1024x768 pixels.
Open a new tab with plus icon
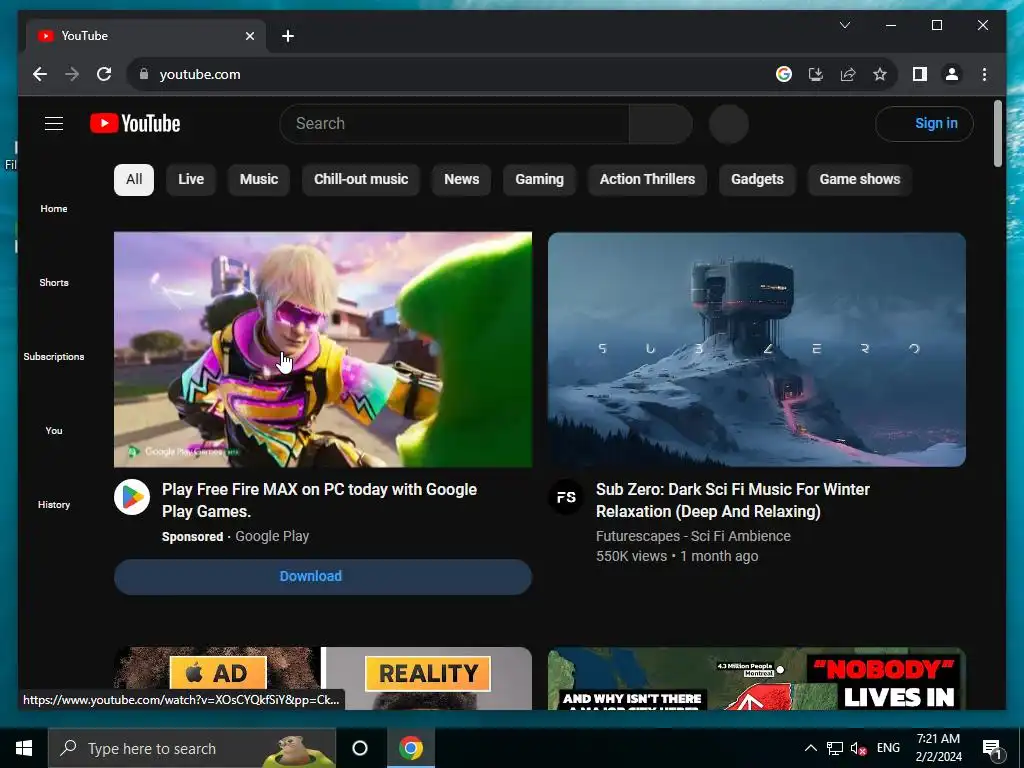coord(288,36)
